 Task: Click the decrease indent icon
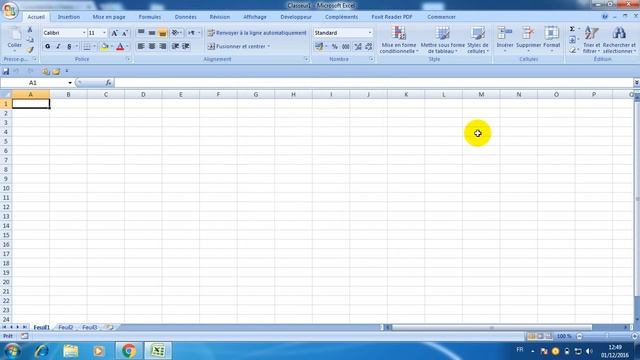pyautogui.click(x=175, y=47)
